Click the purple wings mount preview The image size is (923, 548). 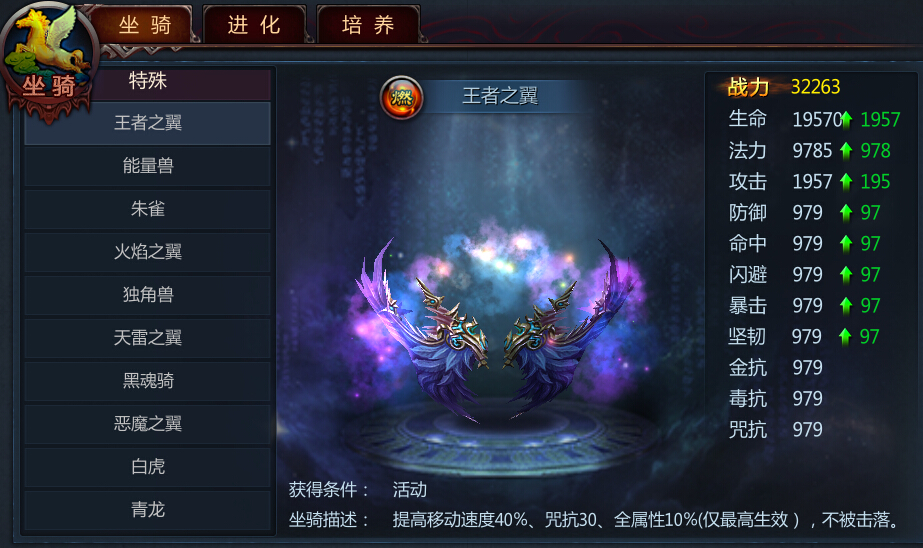pyautogui.click(x=495, y=330)
